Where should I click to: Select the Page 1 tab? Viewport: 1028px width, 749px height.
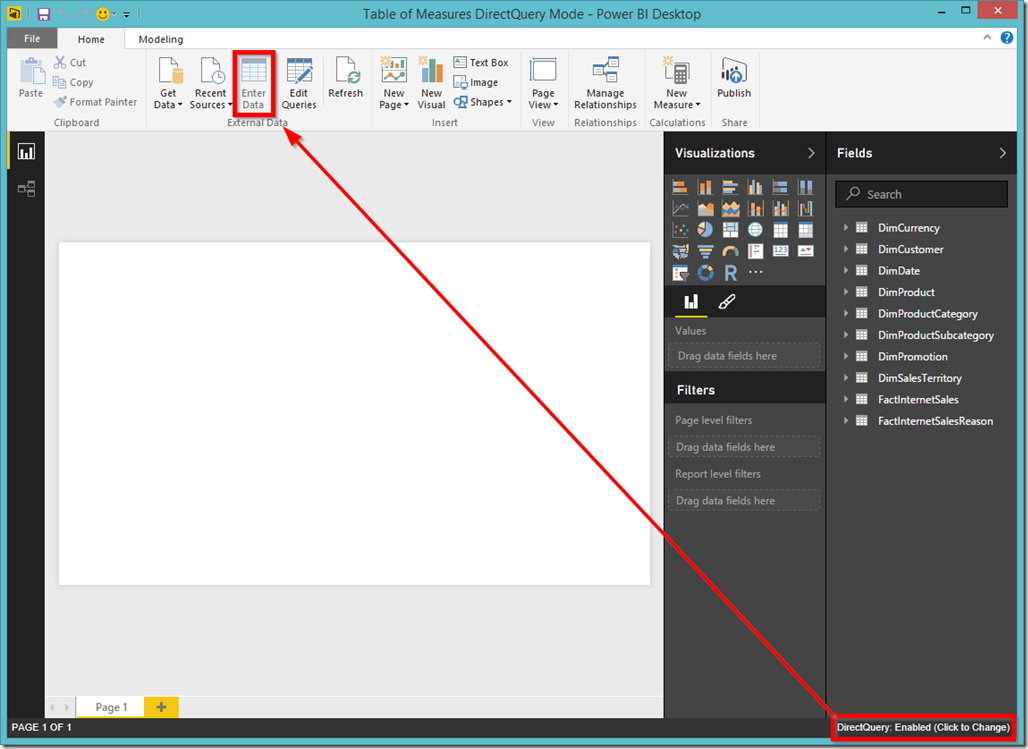coord(111,707)
